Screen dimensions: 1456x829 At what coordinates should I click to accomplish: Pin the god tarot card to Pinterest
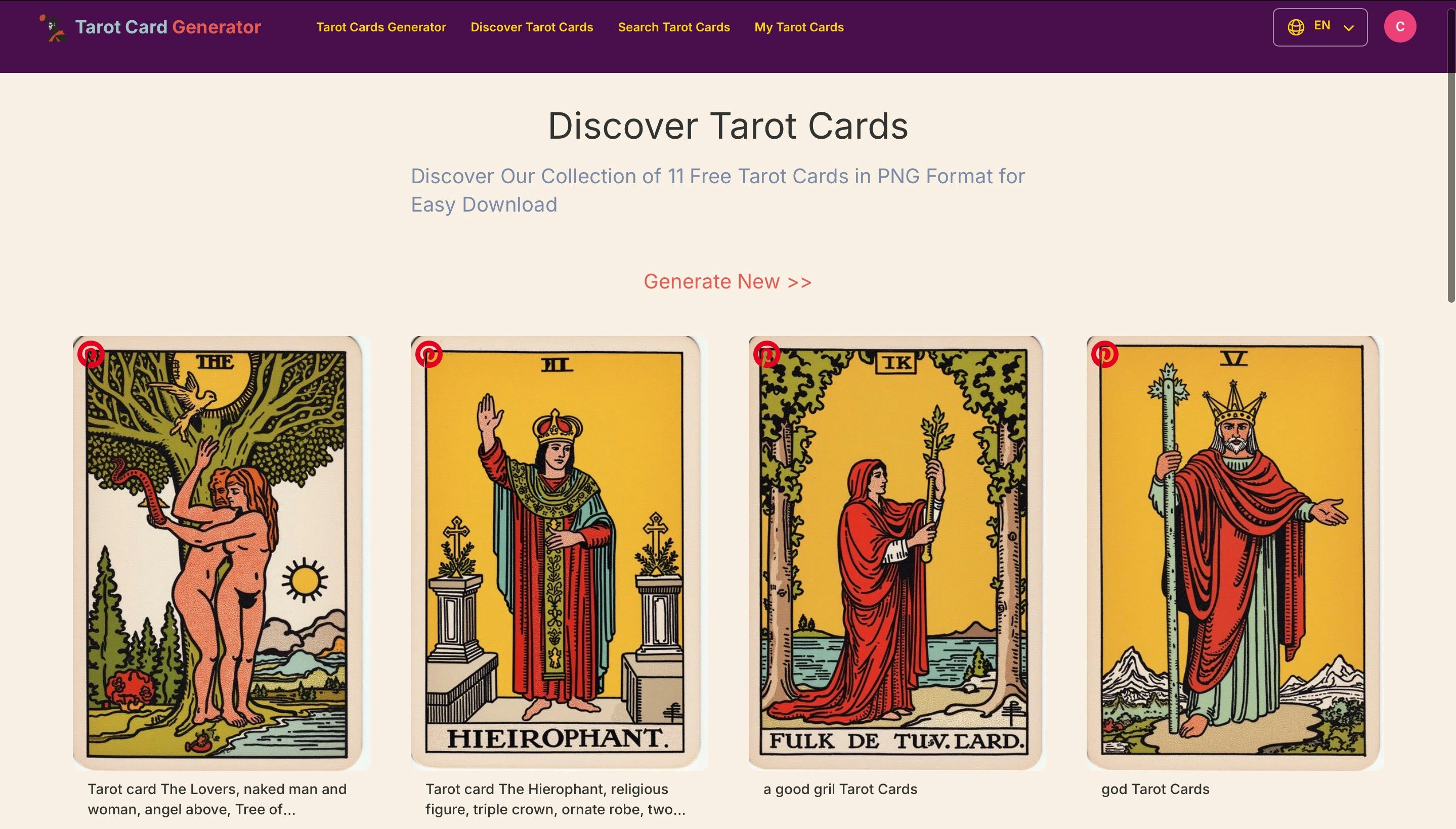pos(1105,354)
